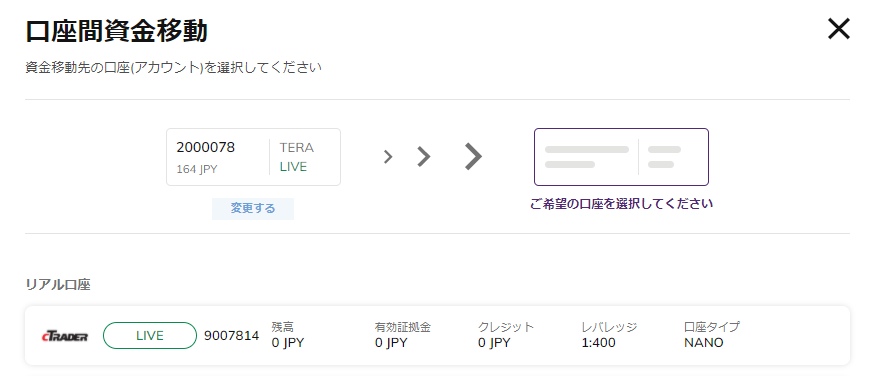870x376 pixels.
Task: Click the 164 JPY balance text
Action: click(197, 169)
